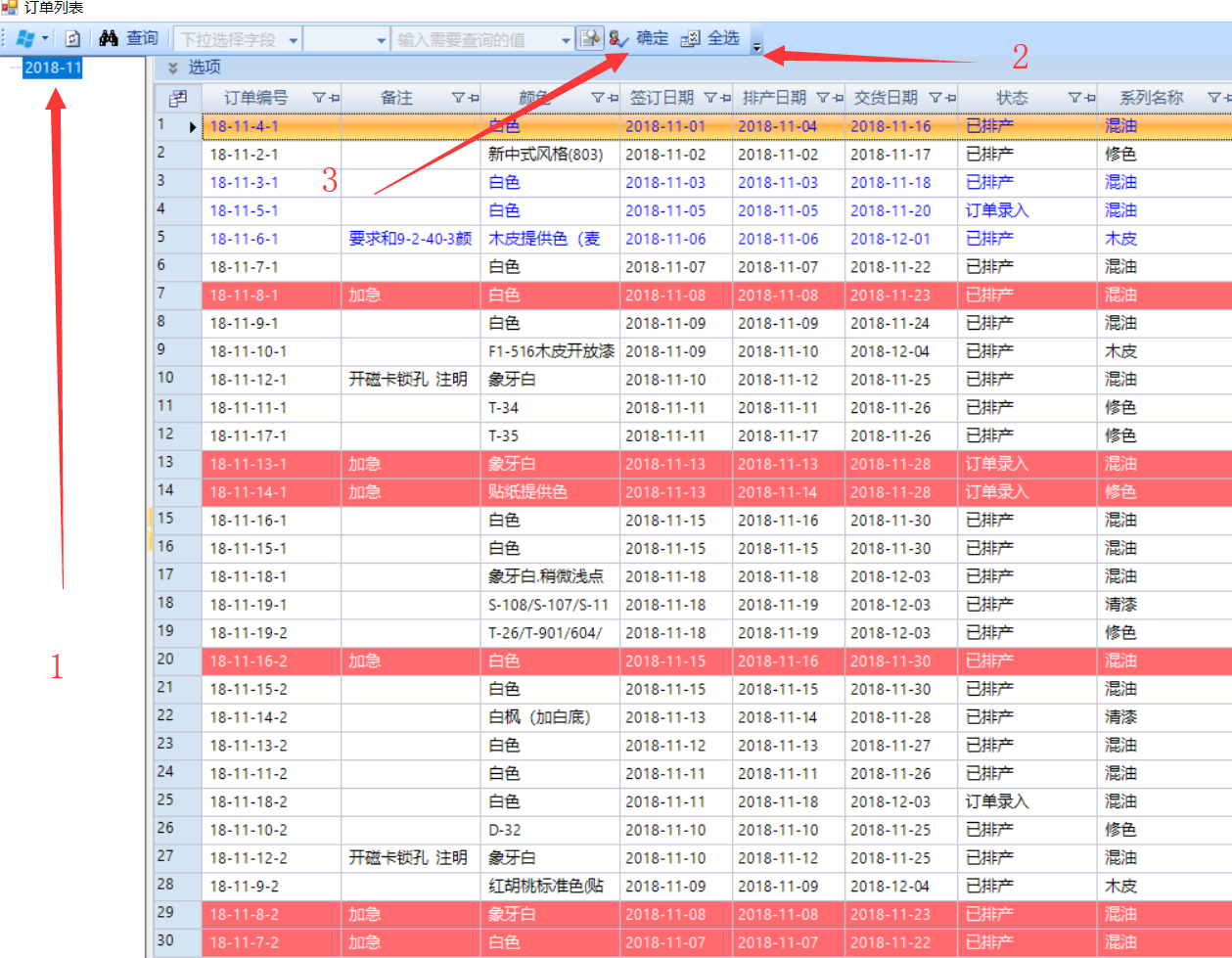Open the toolbar overflow arrow after 全选
Viewport: 1232px width, 958px height.
pos(756,46)
